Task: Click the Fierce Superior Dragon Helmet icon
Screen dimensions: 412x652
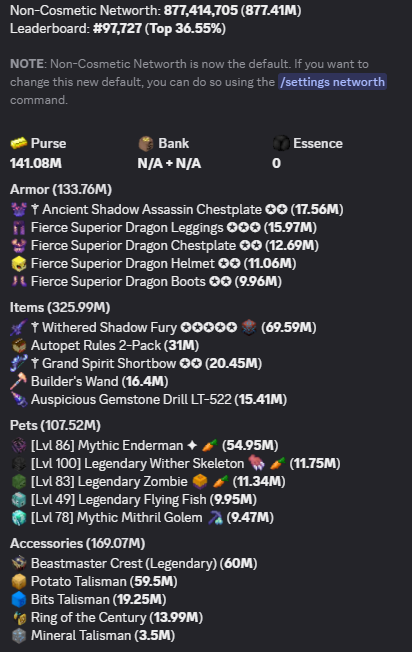Action: (19, 264)
